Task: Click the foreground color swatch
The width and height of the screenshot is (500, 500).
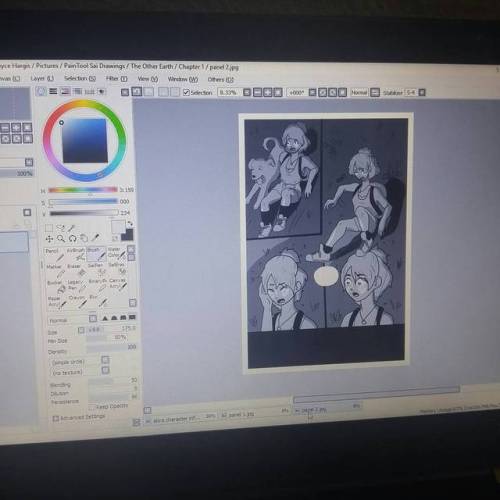Action: click(x=118, y=227)
